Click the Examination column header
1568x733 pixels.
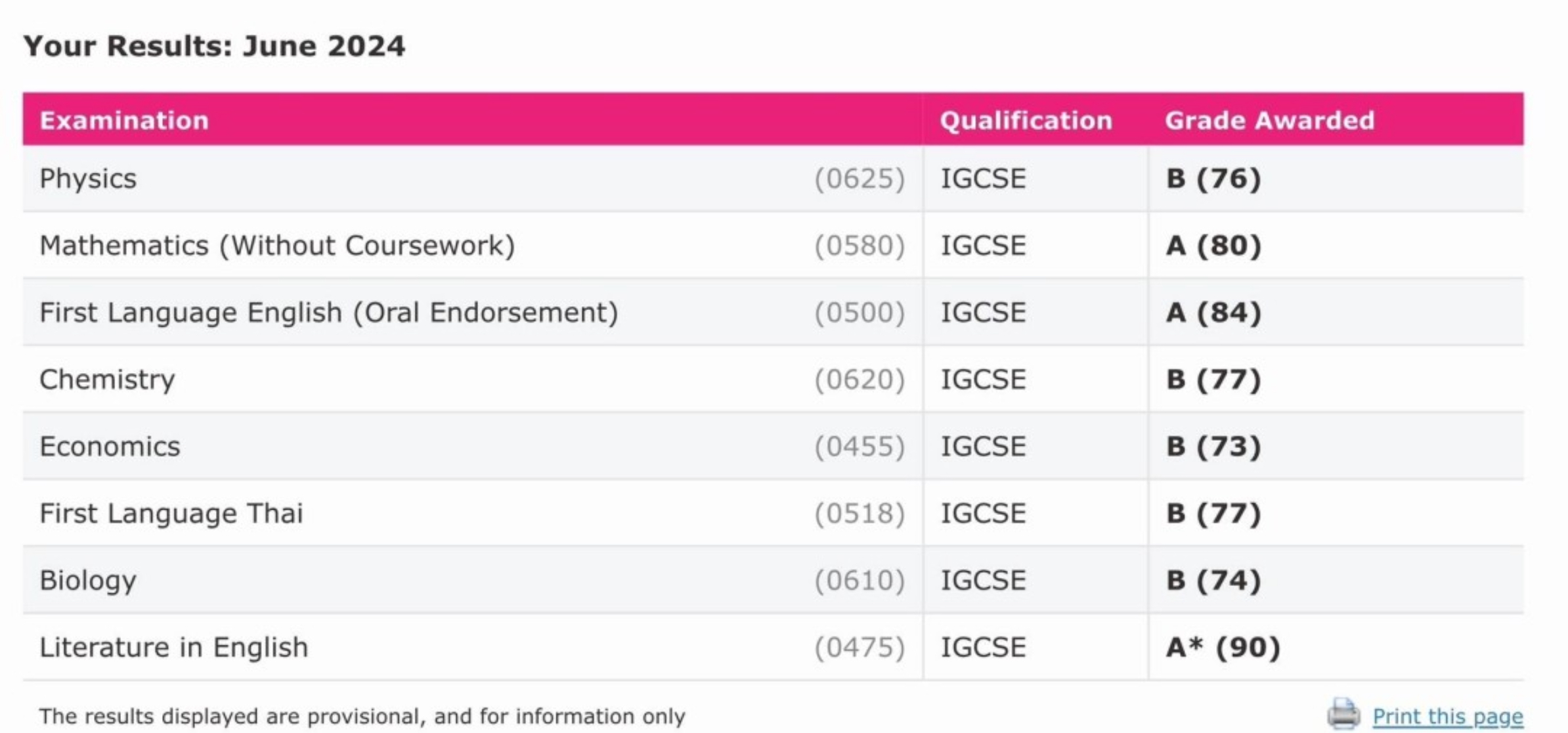[x=124, y=120]
